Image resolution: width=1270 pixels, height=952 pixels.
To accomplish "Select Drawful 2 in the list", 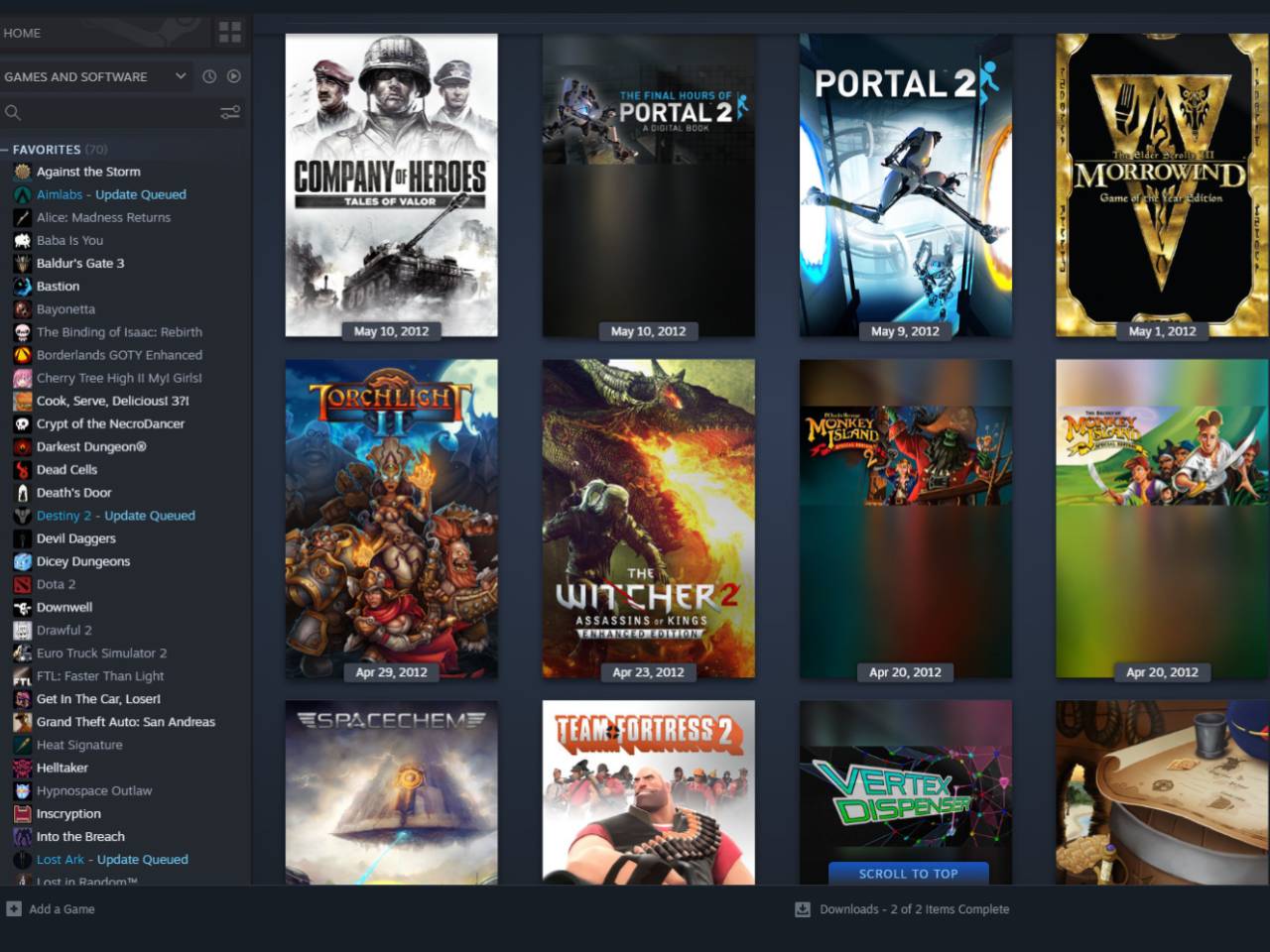I will point(64,630).
